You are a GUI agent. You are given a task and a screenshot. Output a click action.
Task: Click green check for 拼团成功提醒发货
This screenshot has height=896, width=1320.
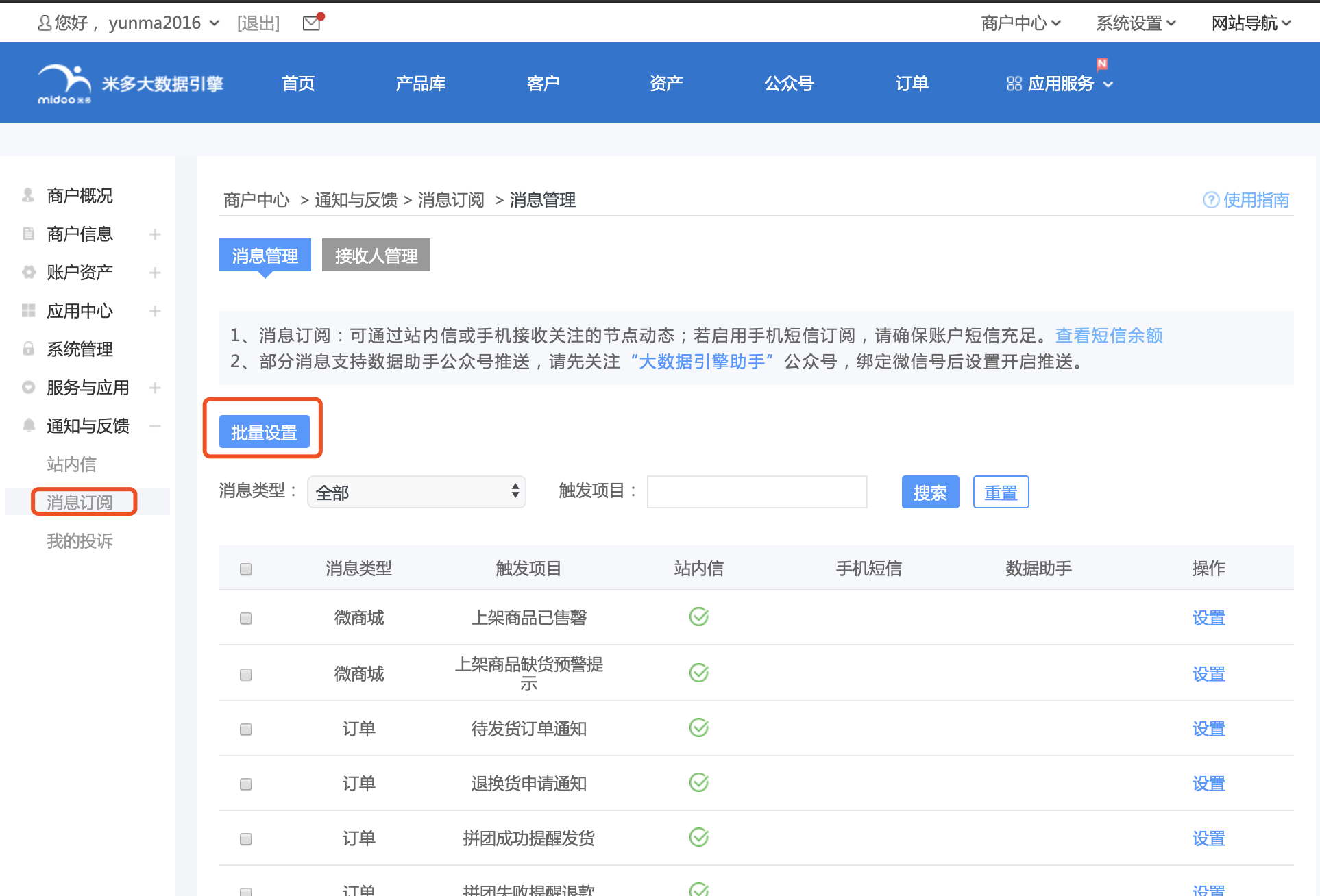(x=698, y=837)
